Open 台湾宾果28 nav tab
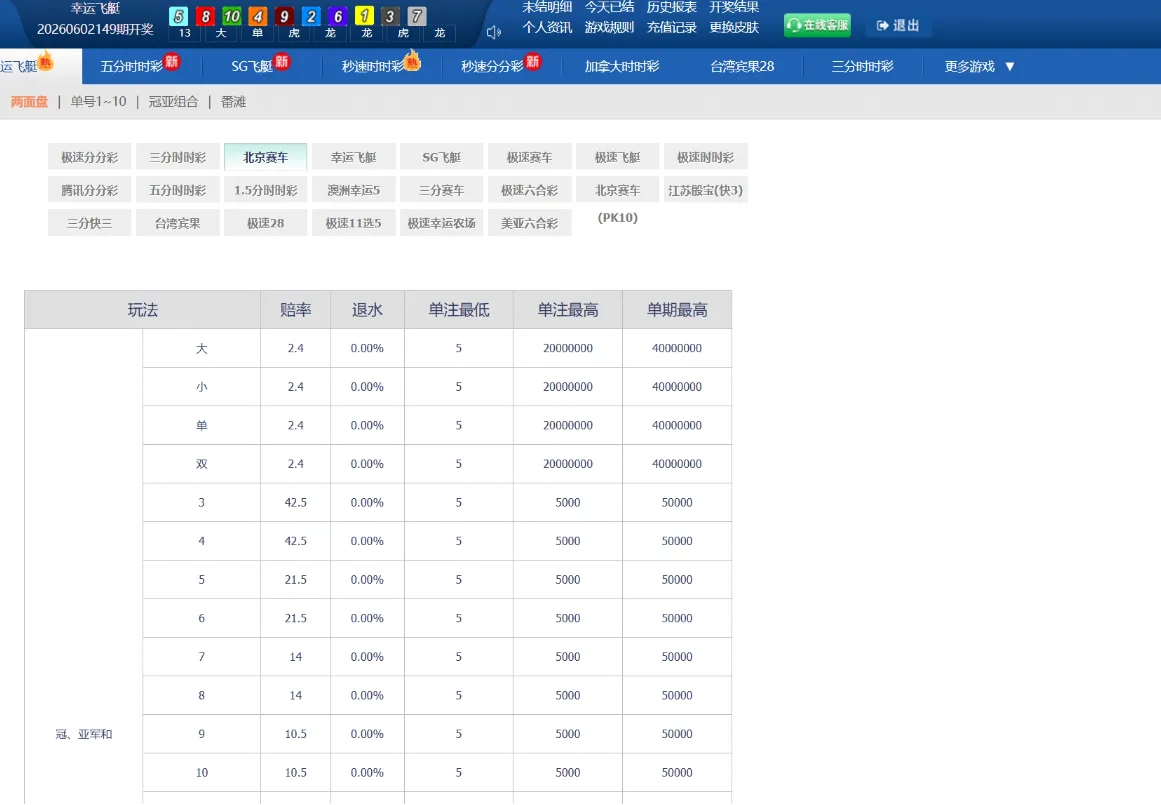1161x805 pixels. pyautogui.click(x=742, y=67)
